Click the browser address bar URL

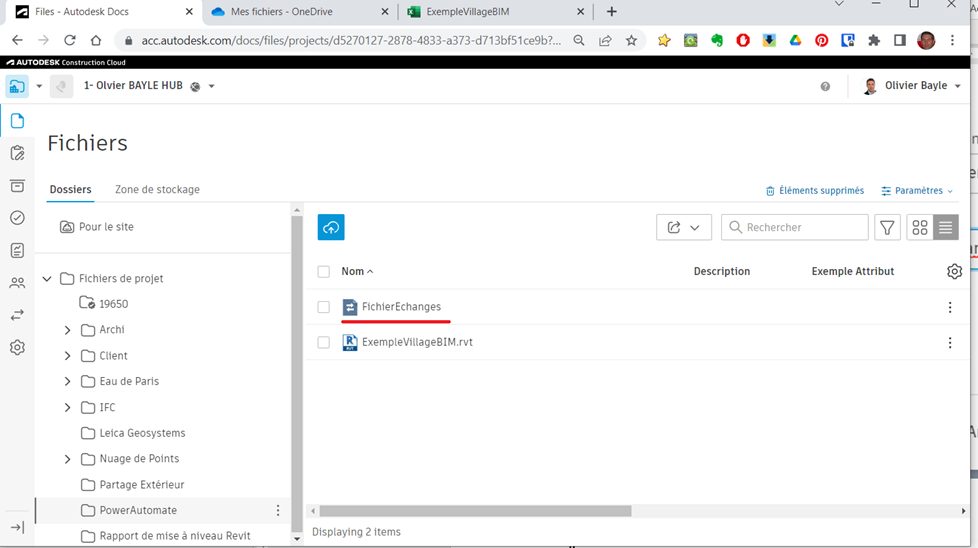(351, 41)
